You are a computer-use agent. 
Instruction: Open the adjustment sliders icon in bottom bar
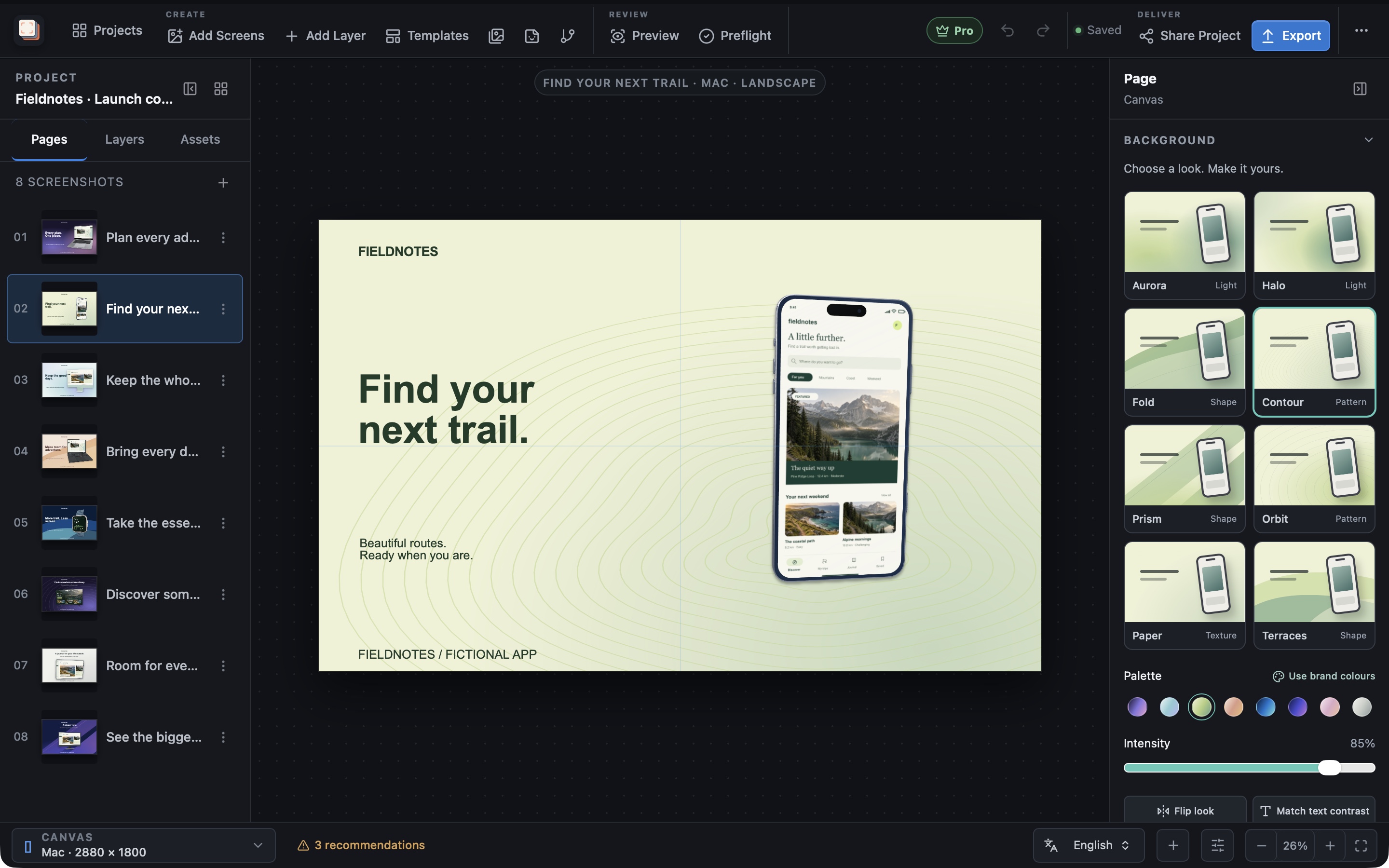pos(1217,845)
